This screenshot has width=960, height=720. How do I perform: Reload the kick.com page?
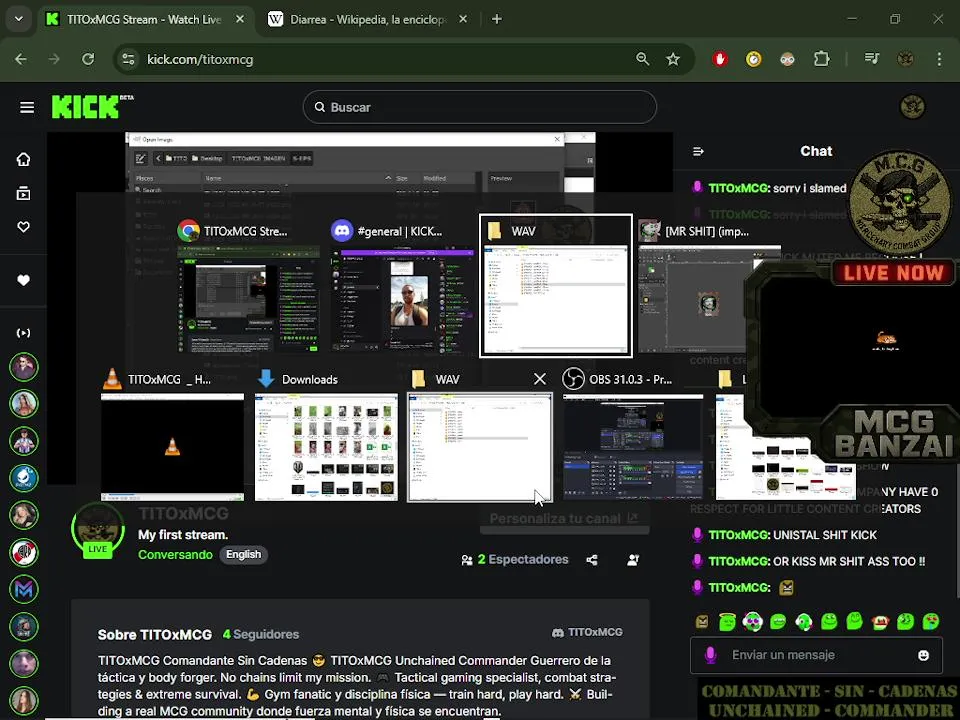88,59
